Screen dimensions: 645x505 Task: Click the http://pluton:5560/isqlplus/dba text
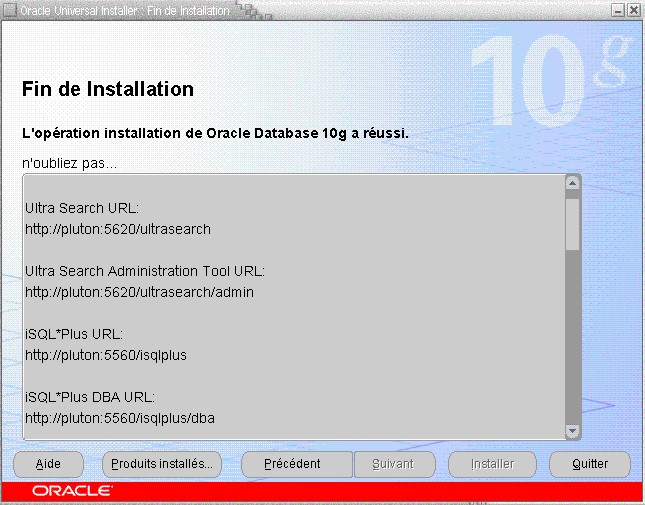[120, 418]
